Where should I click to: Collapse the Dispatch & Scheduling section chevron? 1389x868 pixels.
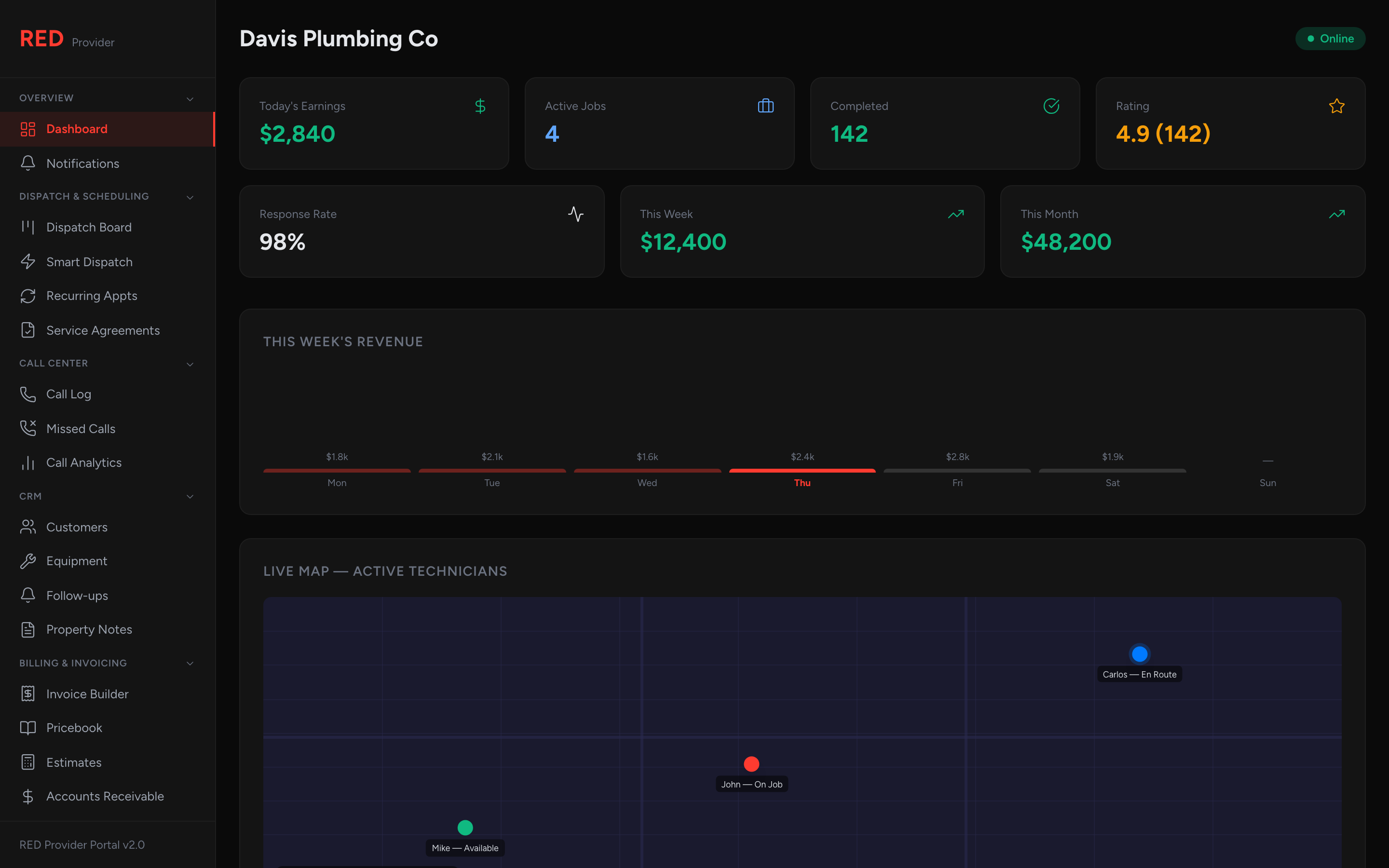190,198
